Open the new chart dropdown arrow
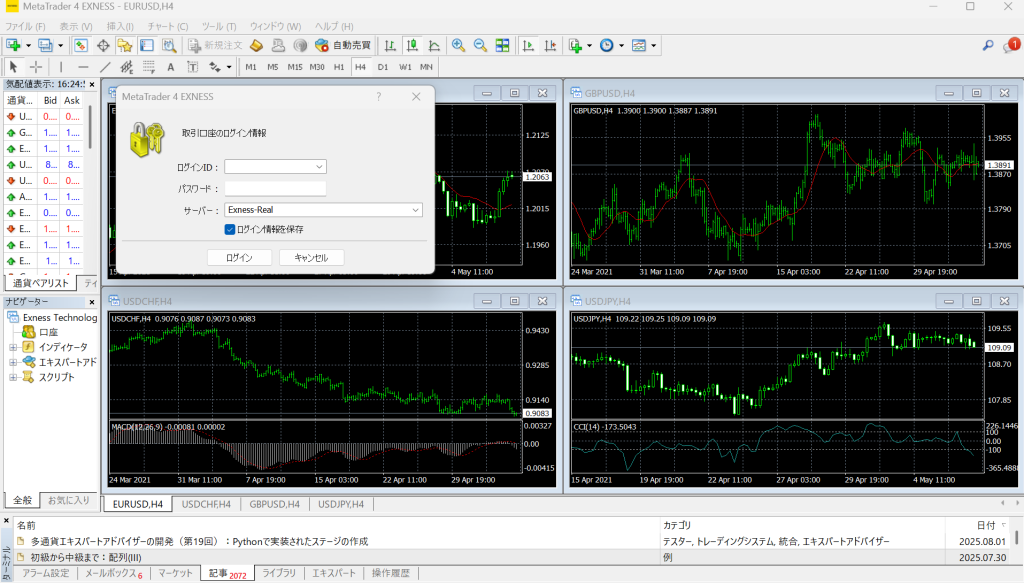Screen dimensions: 1024x583 pos(28,46)
